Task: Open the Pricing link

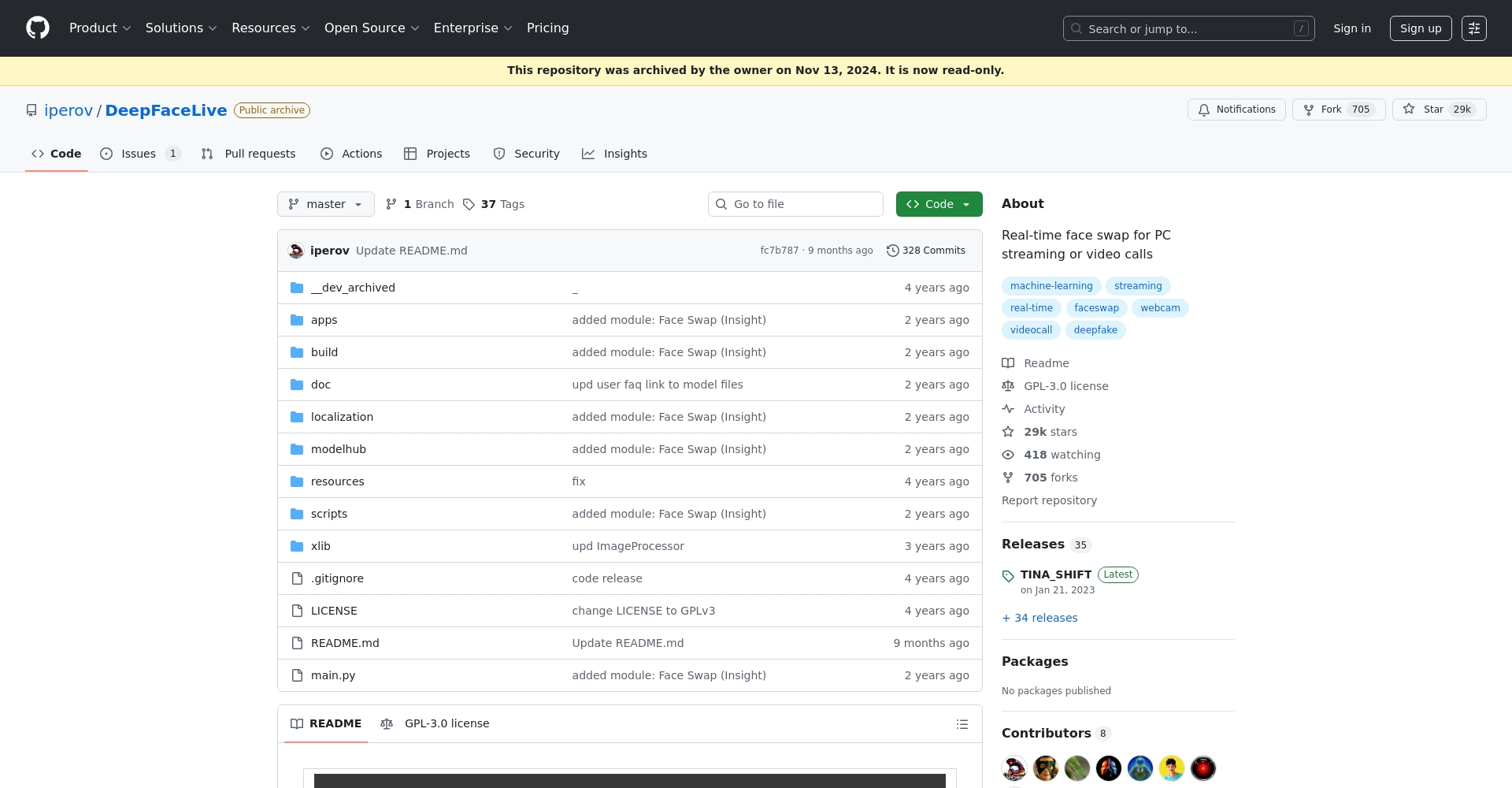Action: point(548,28)
